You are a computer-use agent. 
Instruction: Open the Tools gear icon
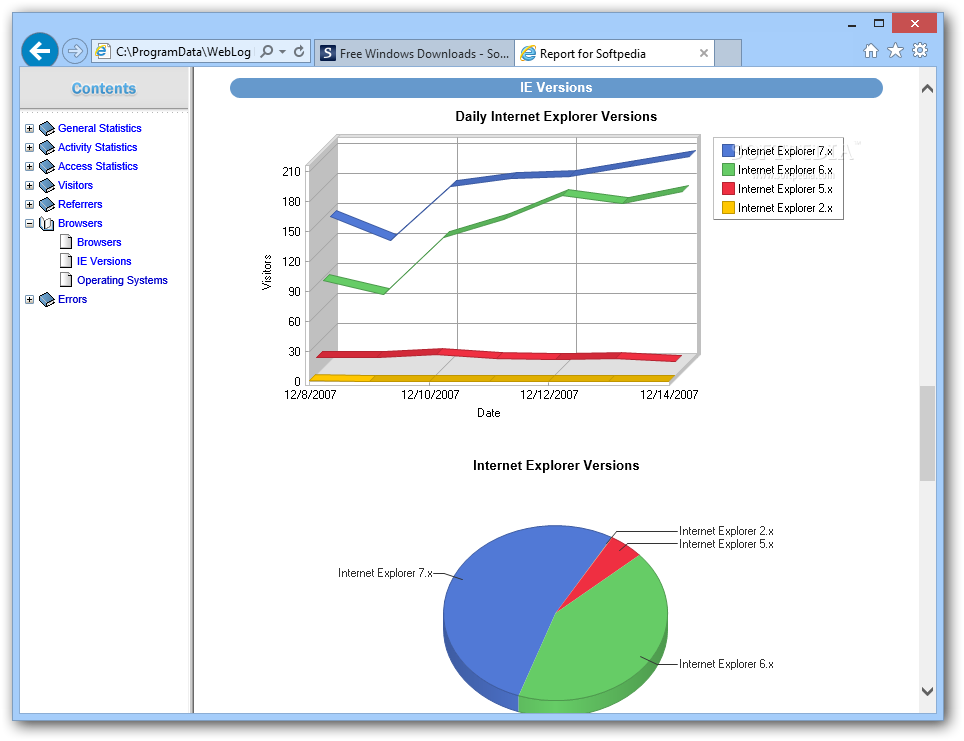click(920, 50)
